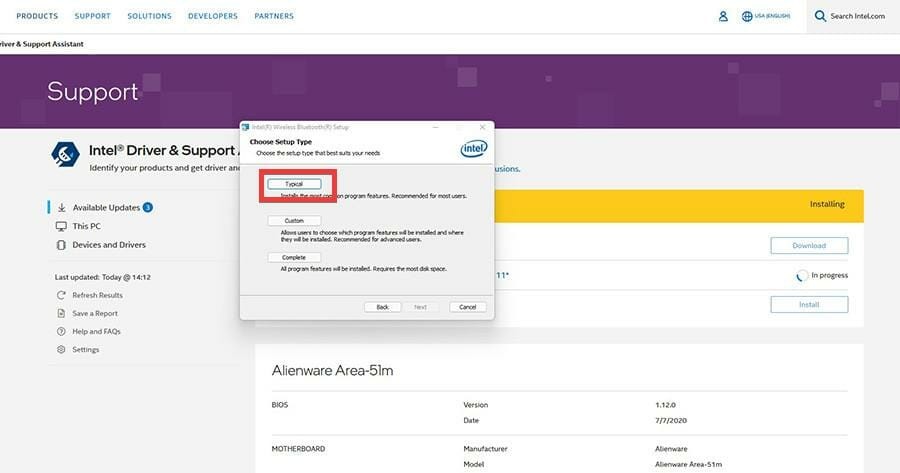Choose the Custom setup type
The image size is (900, 473).
coord(294,220)
